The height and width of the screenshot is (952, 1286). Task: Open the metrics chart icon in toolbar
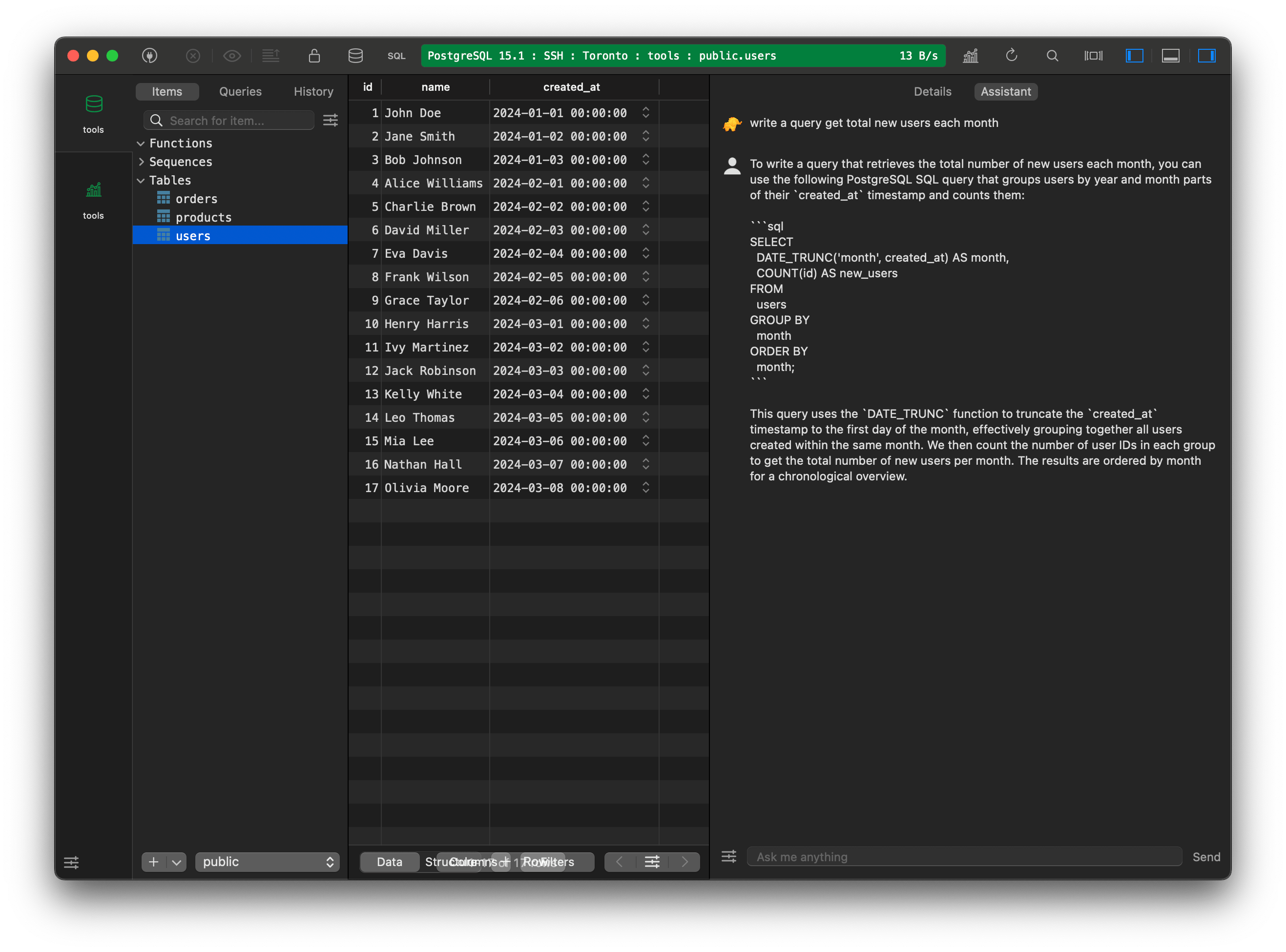(x=970, y=55)
